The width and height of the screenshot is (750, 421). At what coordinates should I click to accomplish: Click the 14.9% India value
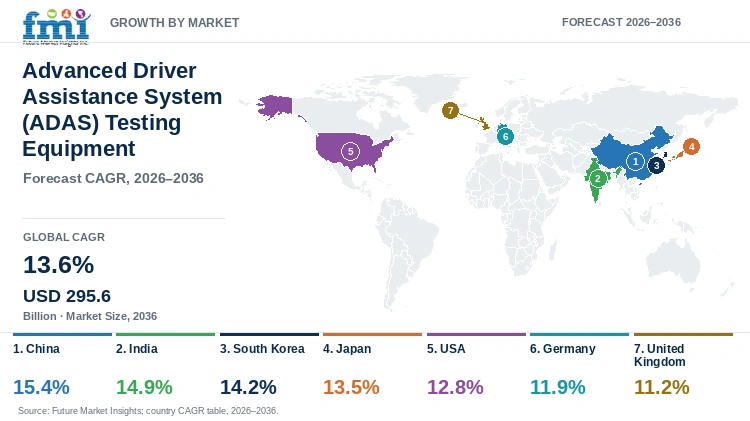click(x=144, y=387)
